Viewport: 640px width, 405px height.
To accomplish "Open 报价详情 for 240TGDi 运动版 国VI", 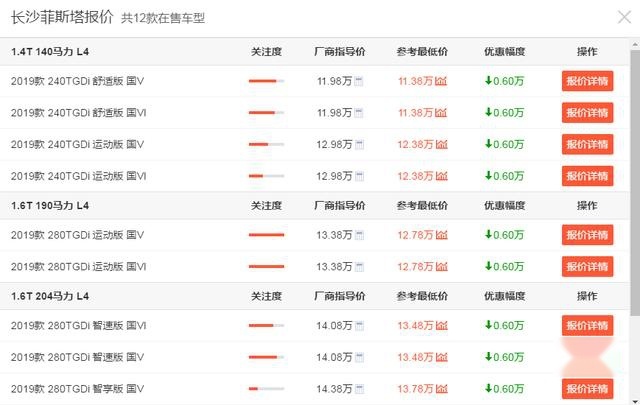I will (587, 176).
